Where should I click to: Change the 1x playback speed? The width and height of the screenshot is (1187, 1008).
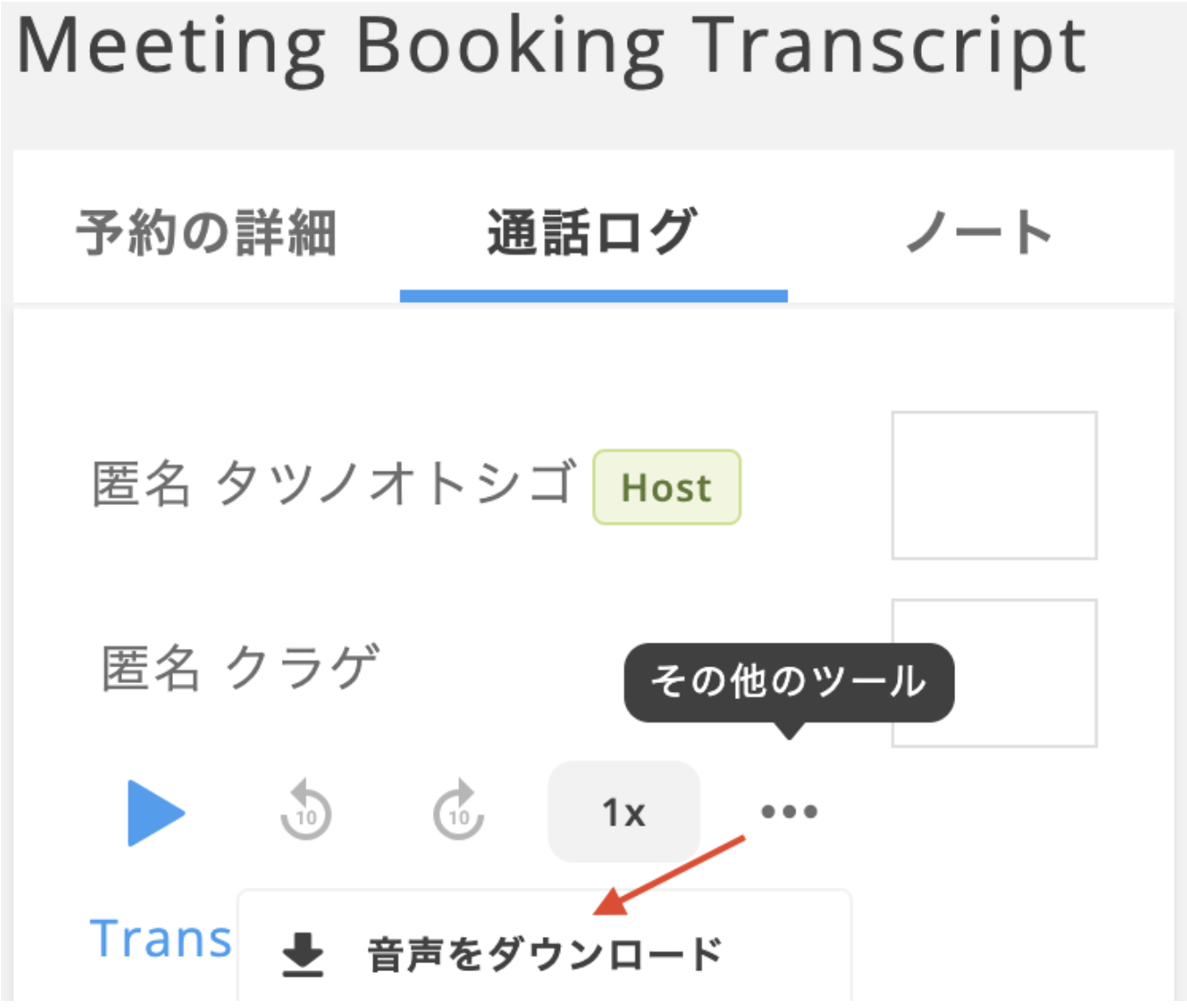tap(623, 812)
